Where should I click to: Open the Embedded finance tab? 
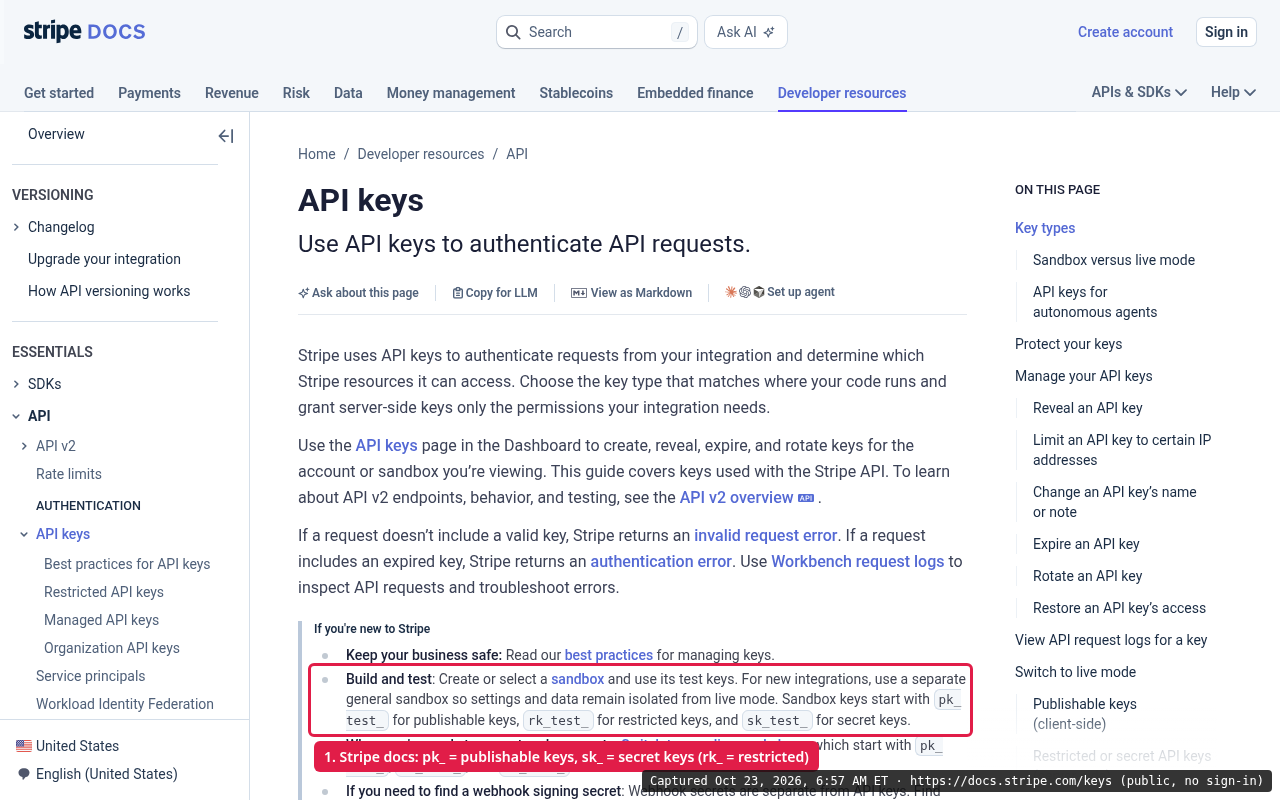click(695, 93)
